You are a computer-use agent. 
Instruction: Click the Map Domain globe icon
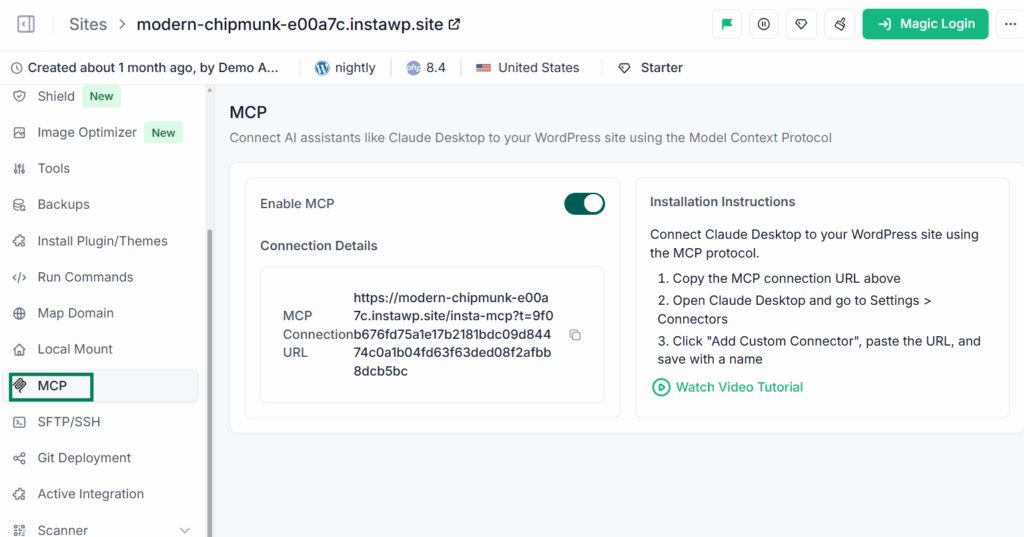pos(20,313)
